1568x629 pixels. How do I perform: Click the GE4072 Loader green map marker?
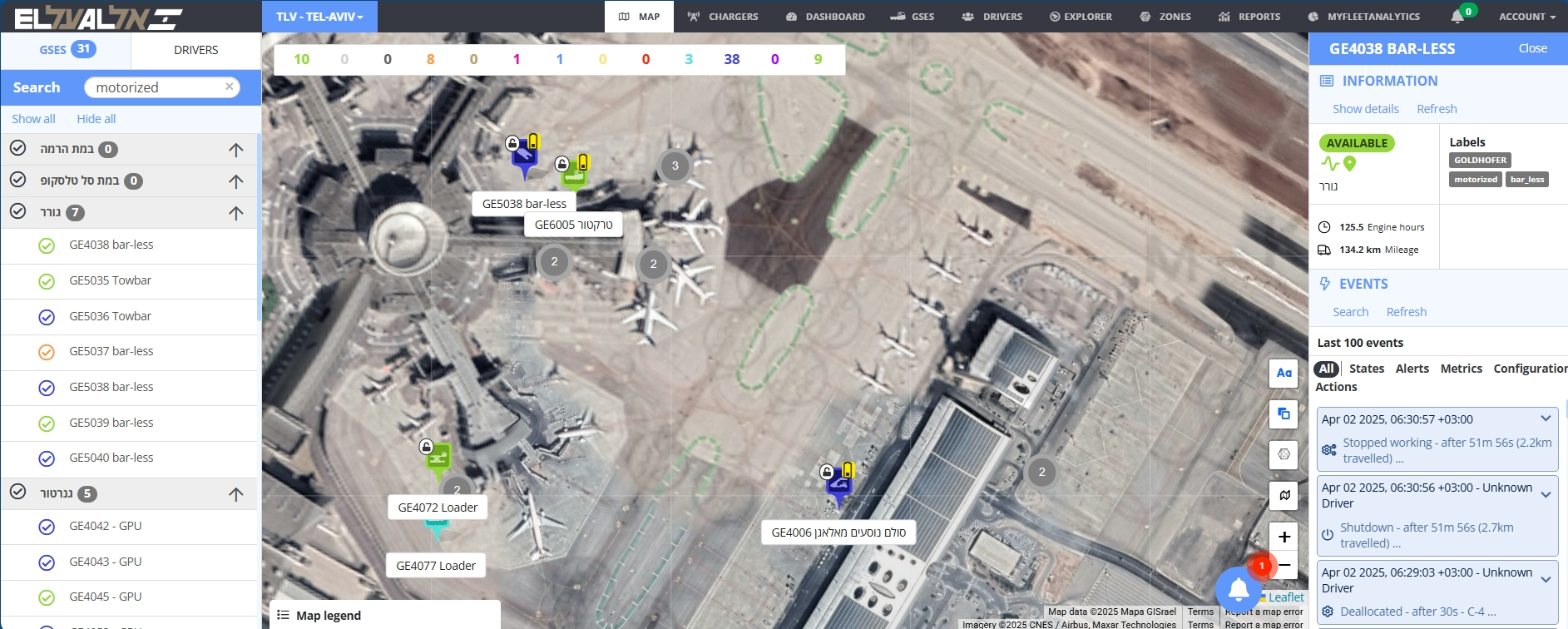(x=438, y=458)
